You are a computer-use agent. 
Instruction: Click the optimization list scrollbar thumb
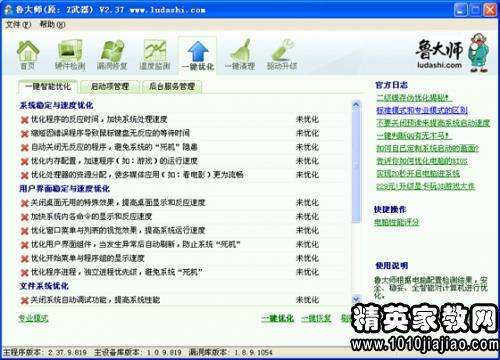356,166
